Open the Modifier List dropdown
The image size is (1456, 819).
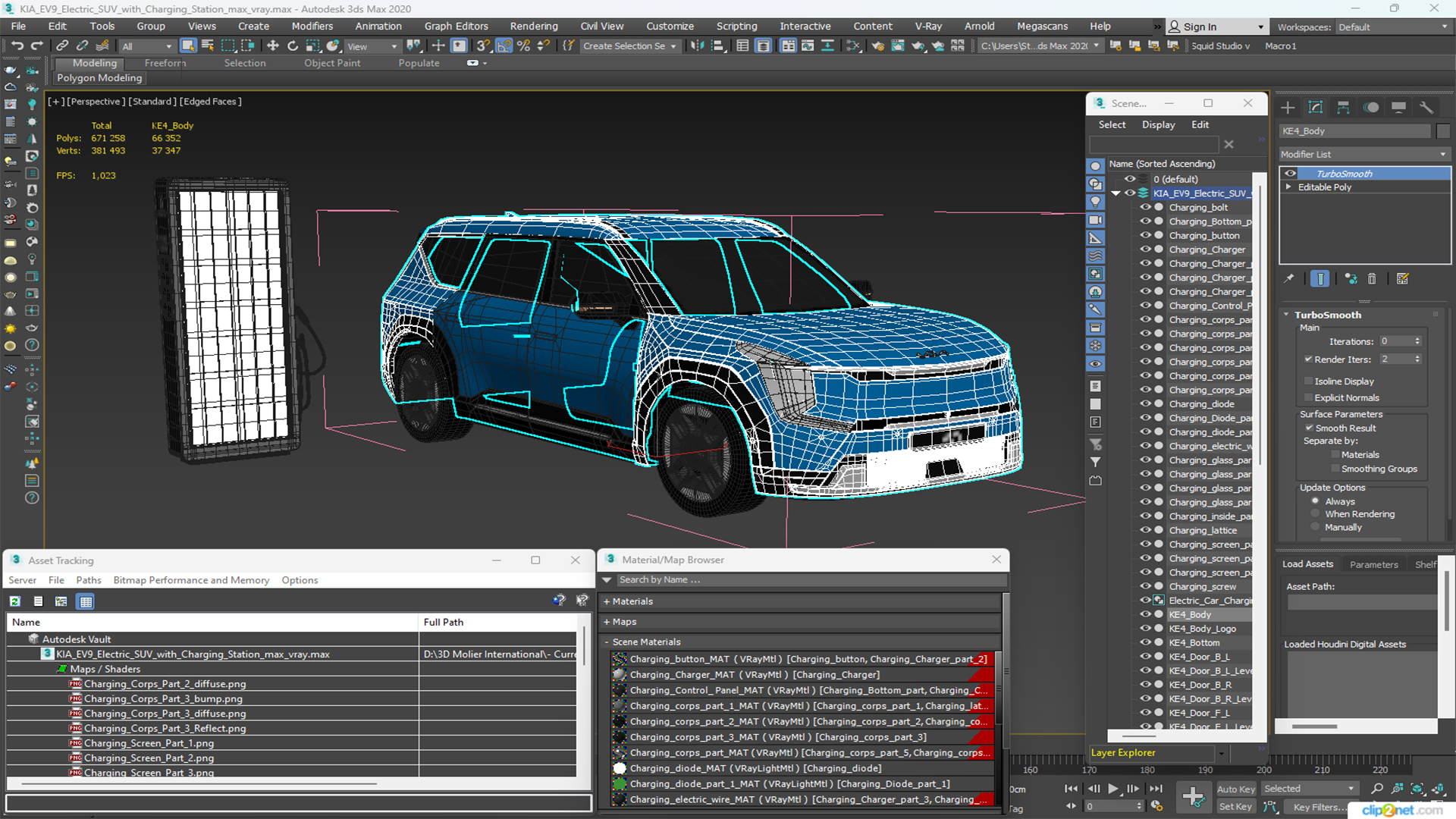point(1364,154)
